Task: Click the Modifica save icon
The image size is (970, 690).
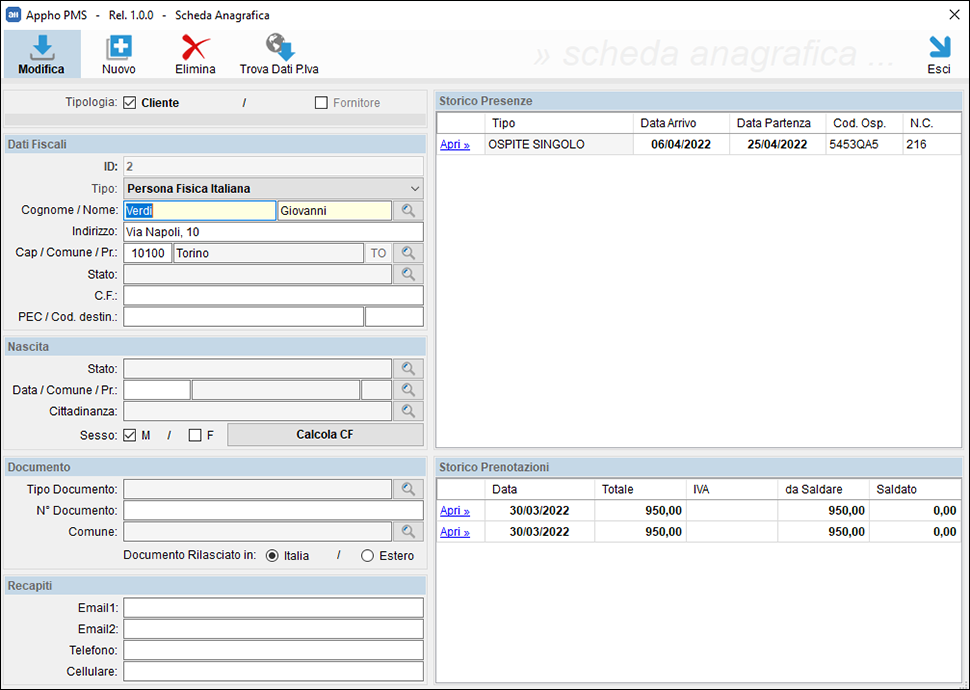Action: point(41,48)
